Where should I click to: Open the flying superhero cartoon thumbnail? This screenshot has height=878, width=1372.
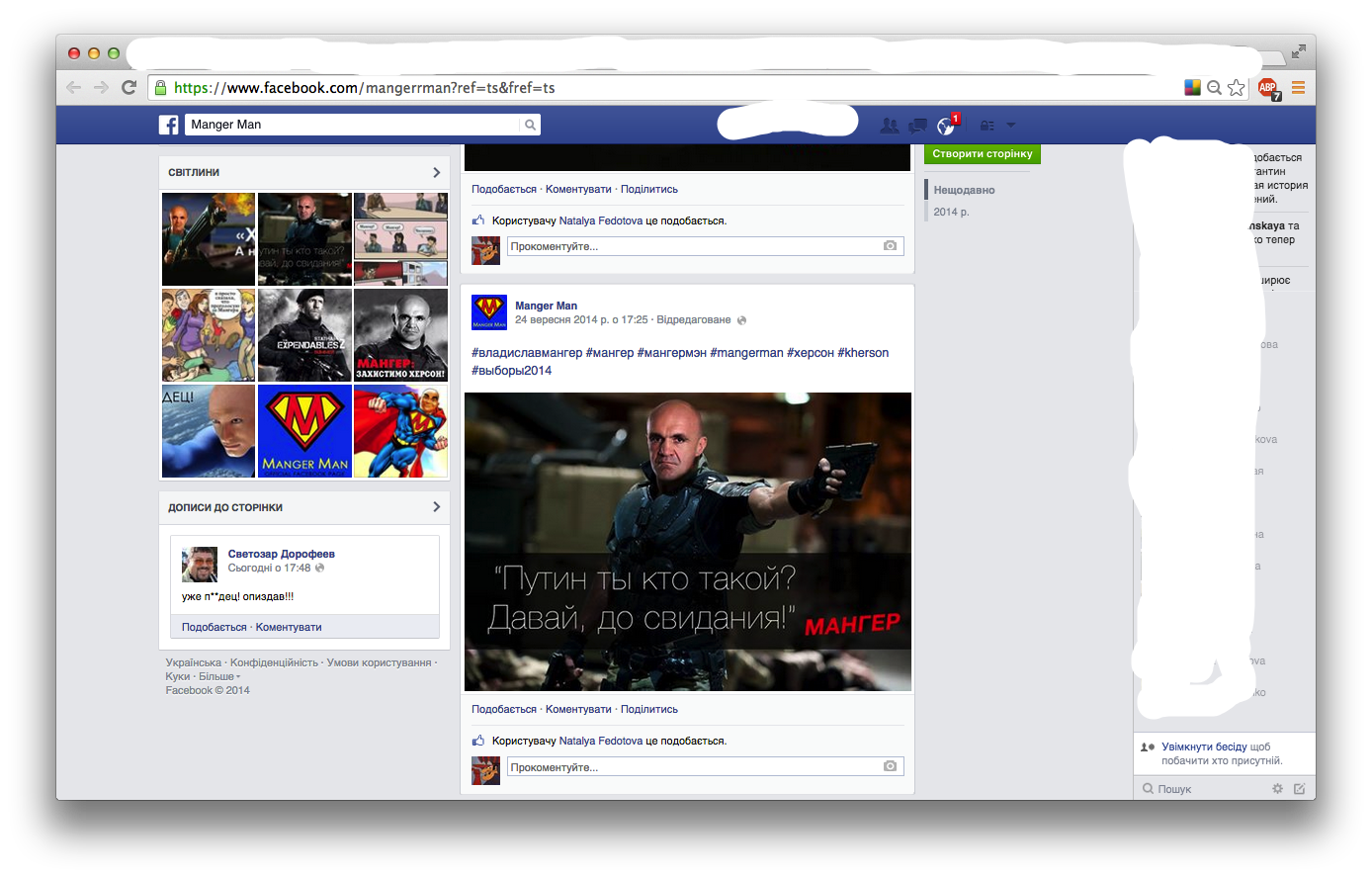pos(400,431)
